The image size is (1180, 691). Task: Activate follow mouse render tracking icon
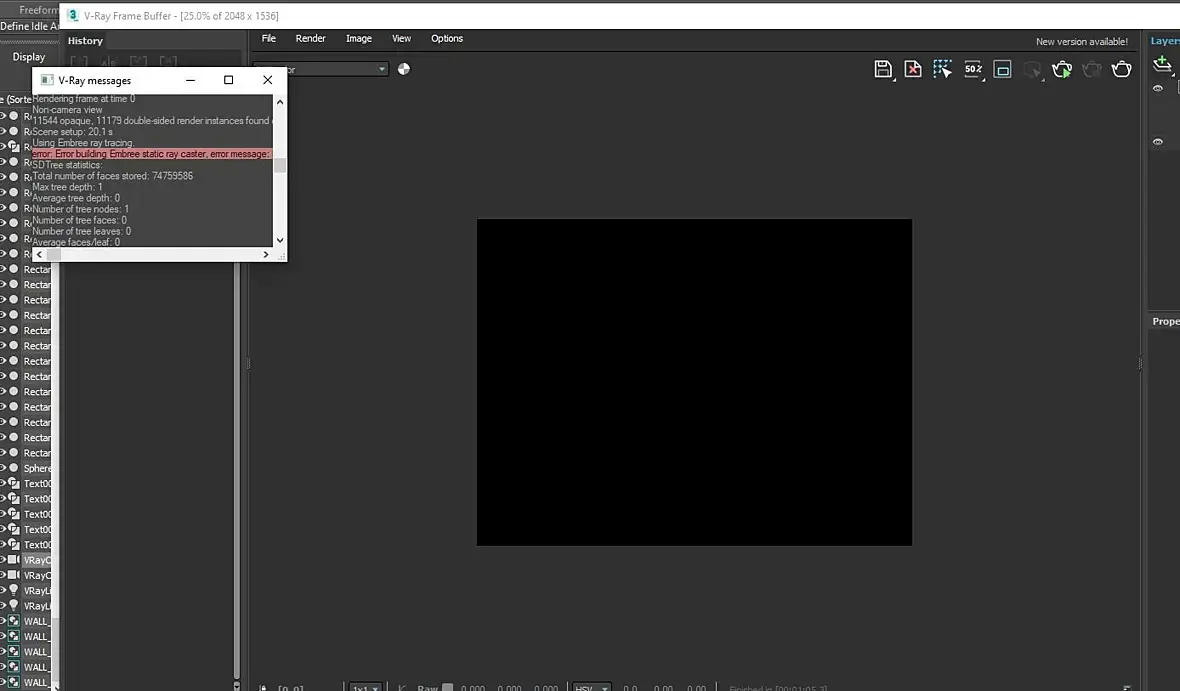tap(942, 69)
